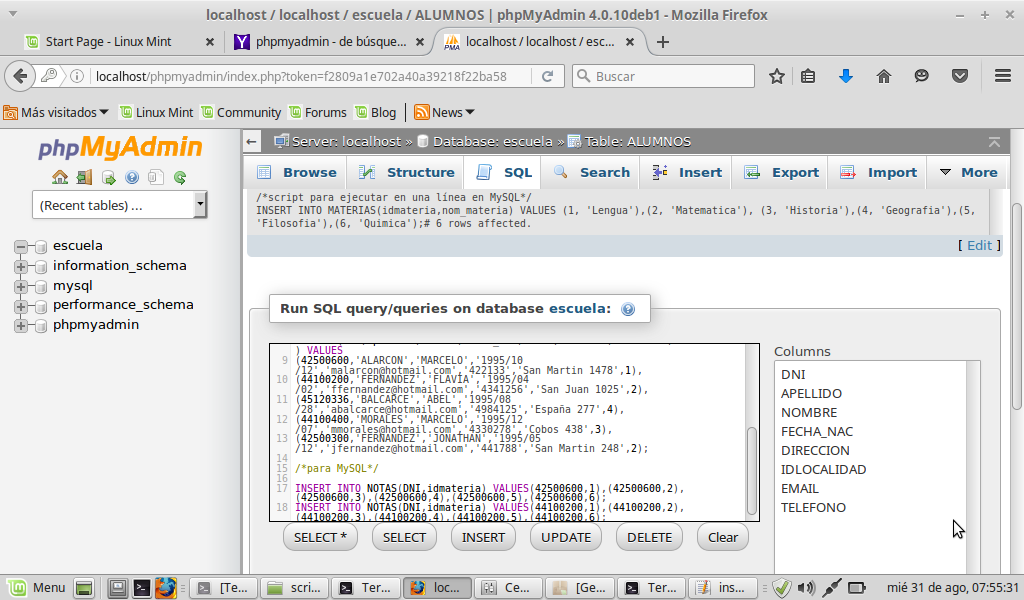Bookmark this page with the star icon
This screenshot has height=600, width=1024.
tap(777, 76)
